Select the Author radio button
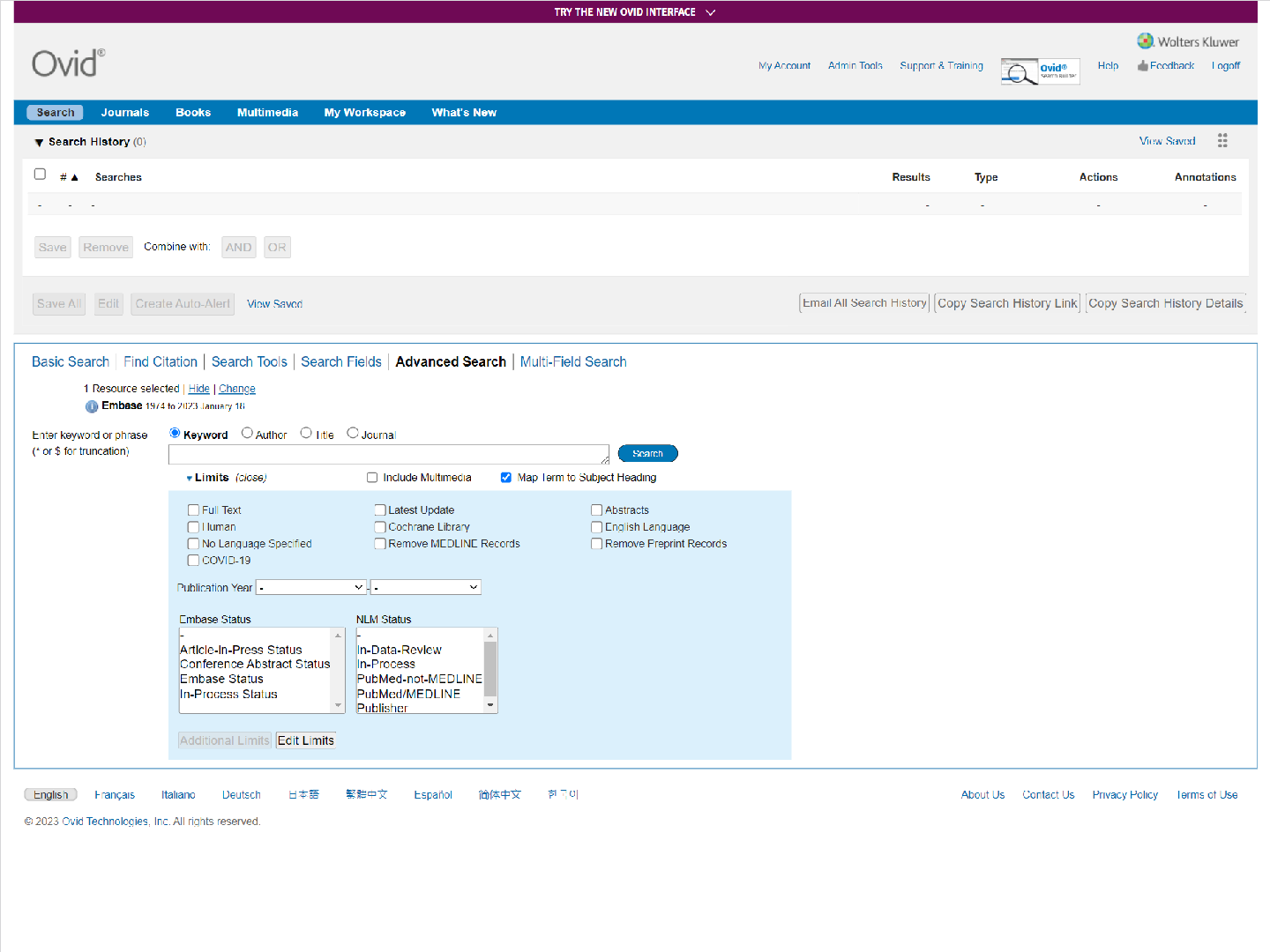 coord(248,433)
